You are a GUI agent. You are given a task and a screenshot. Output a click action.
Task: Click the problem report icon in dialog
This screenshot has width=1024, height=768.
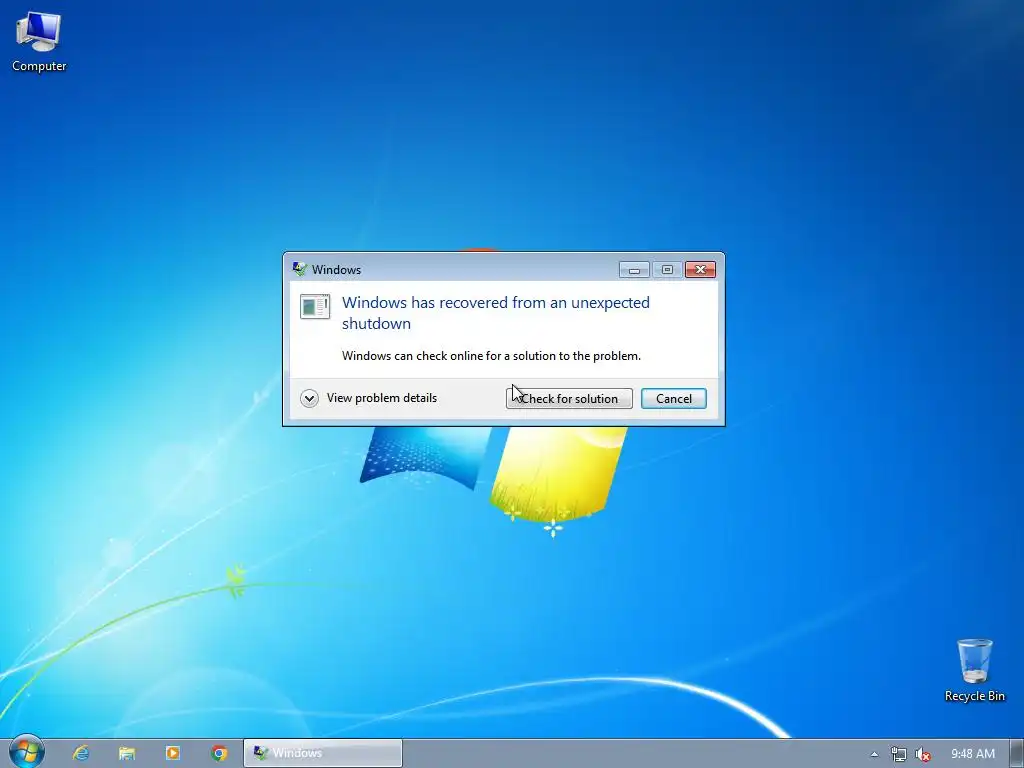[x=315, y=306]
